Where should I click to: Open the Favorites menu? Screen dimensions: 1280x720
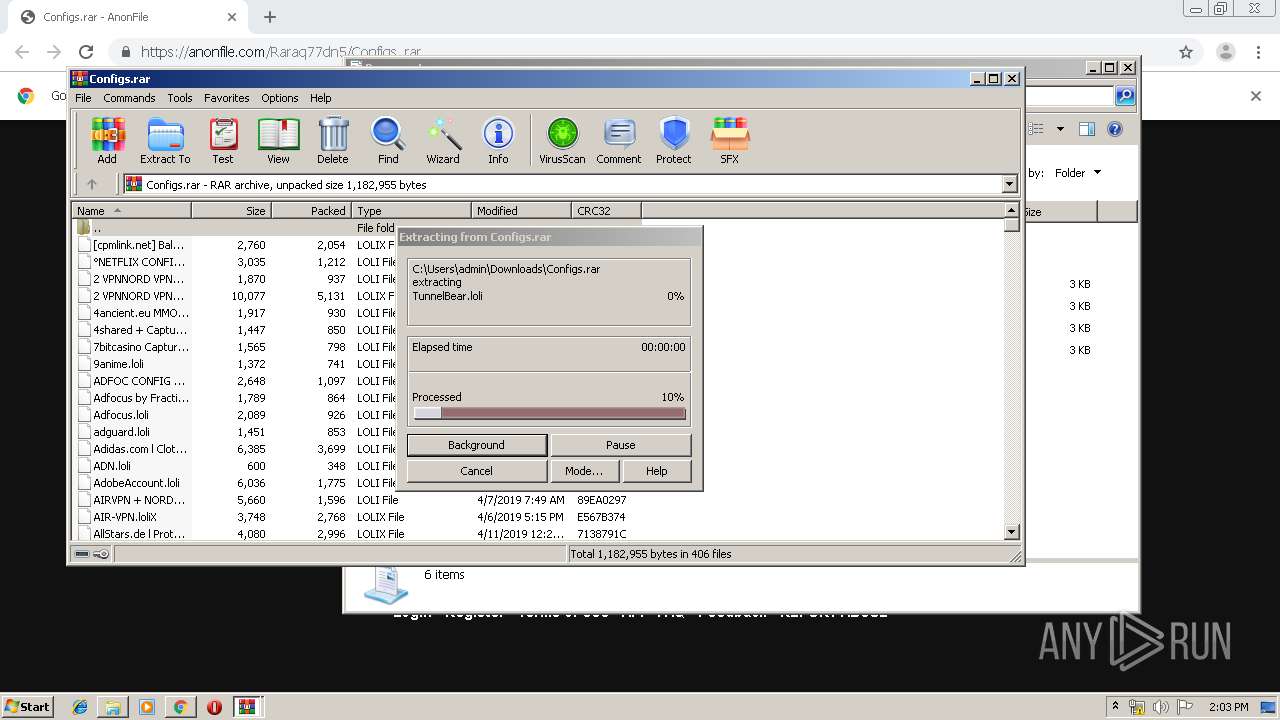pyautogui.click(x=227, y=98)
